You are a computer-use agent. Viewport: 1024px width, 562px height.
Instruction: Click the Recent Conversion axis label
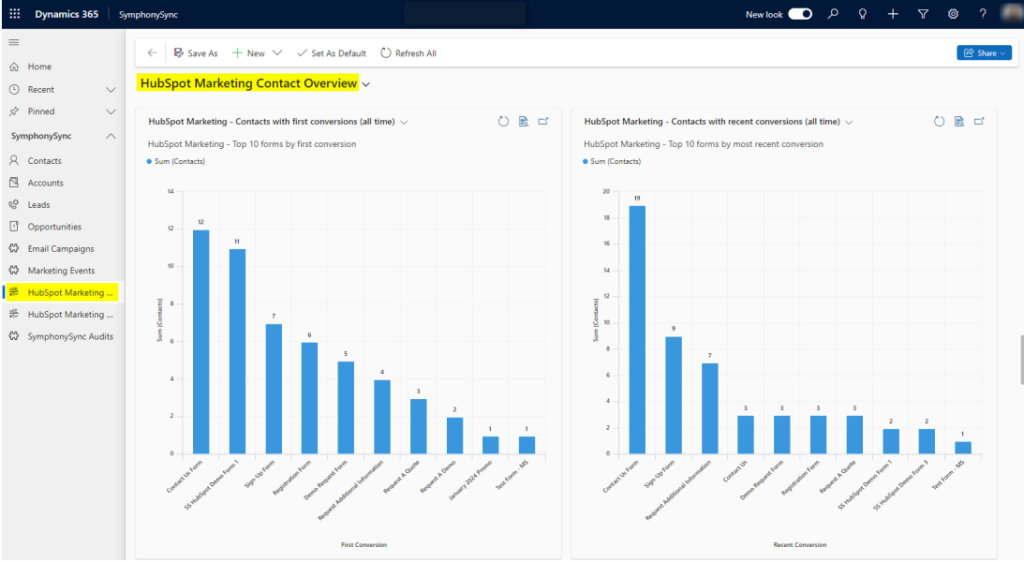tap(800, 544)
